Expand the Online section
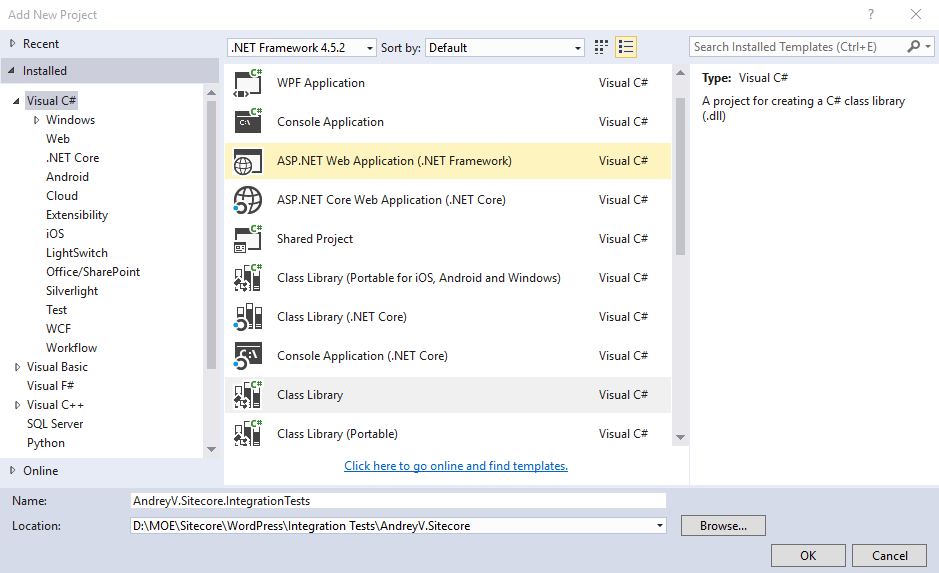939x573 pixels. (x=13, y=471)
